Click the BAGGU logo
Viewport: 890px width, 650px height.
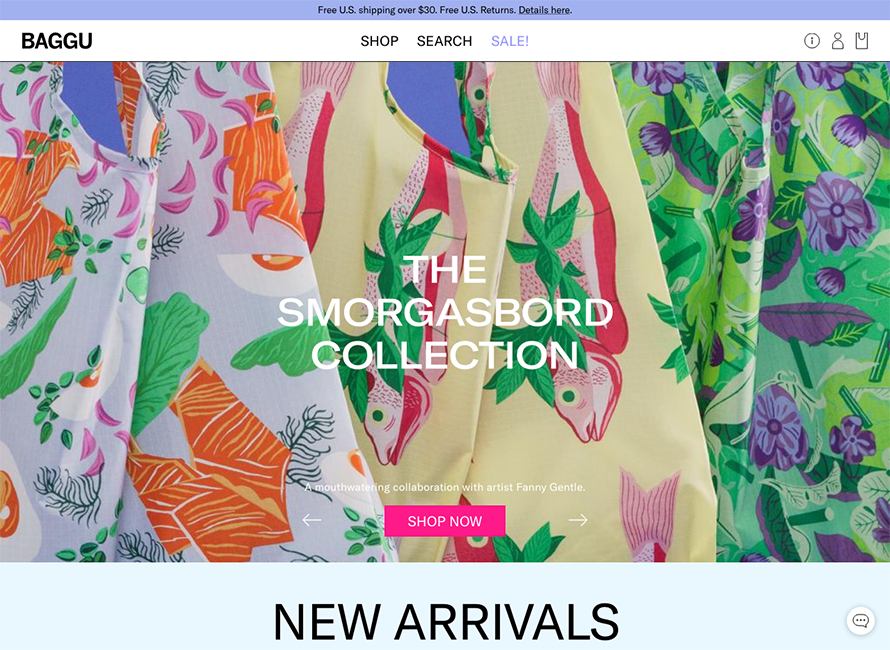pos(57,41)
